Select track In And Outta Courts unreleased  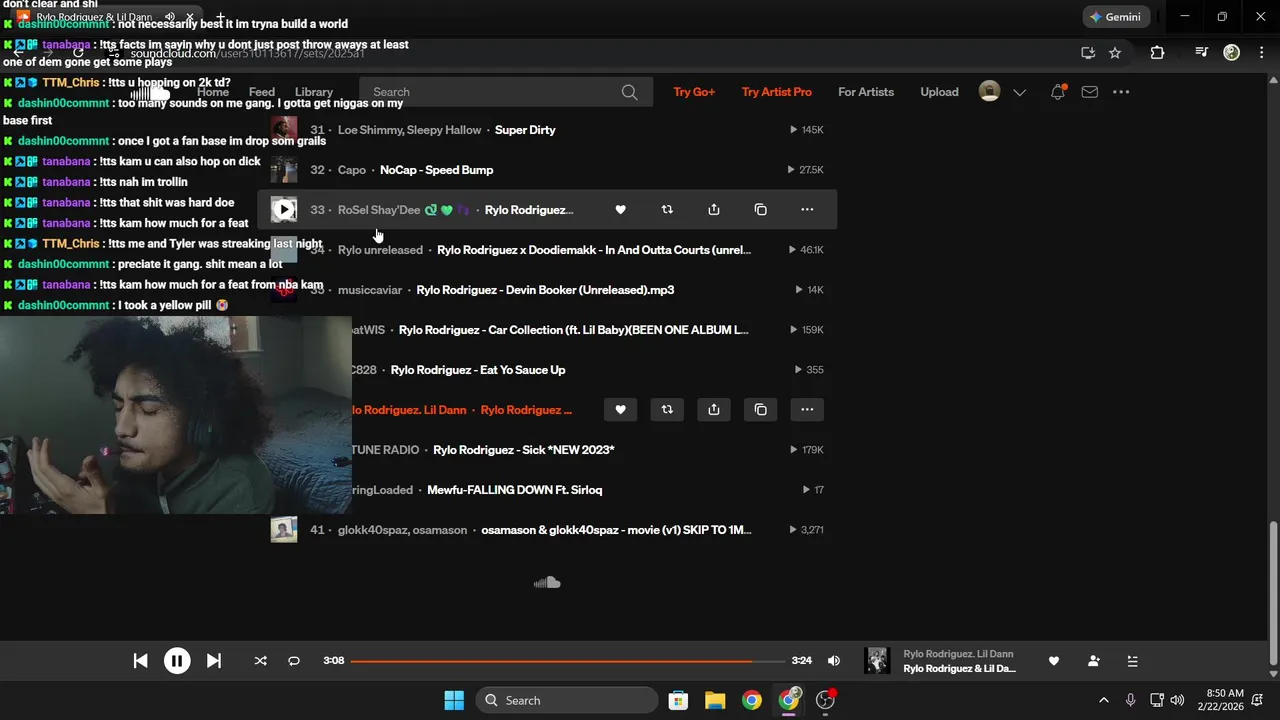594,250
